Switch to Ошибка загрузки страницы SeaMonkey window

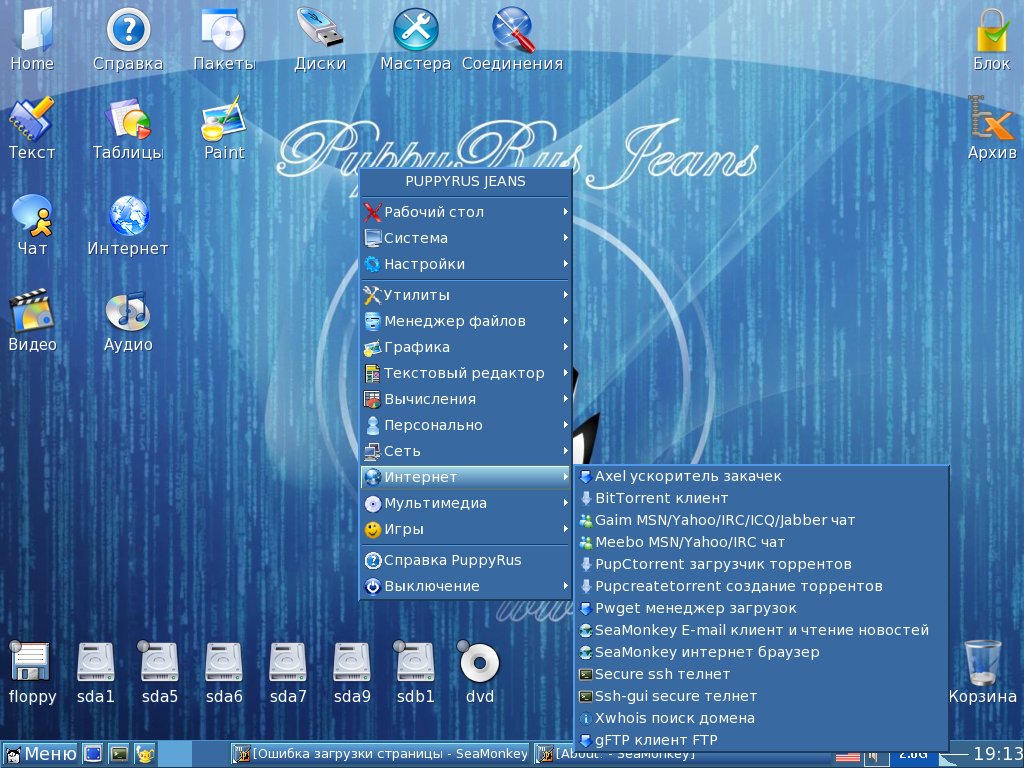pos(381,754)
